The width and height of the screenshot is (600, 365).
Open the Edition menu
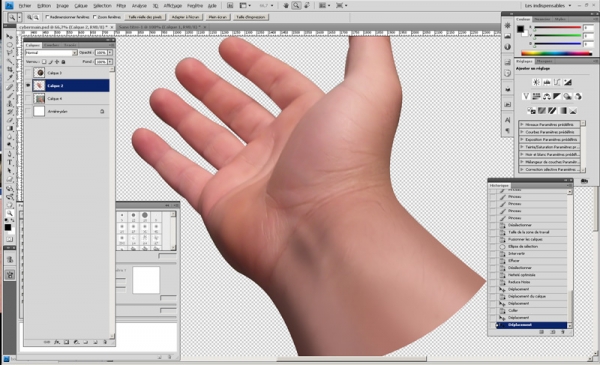tap(44, 6)
